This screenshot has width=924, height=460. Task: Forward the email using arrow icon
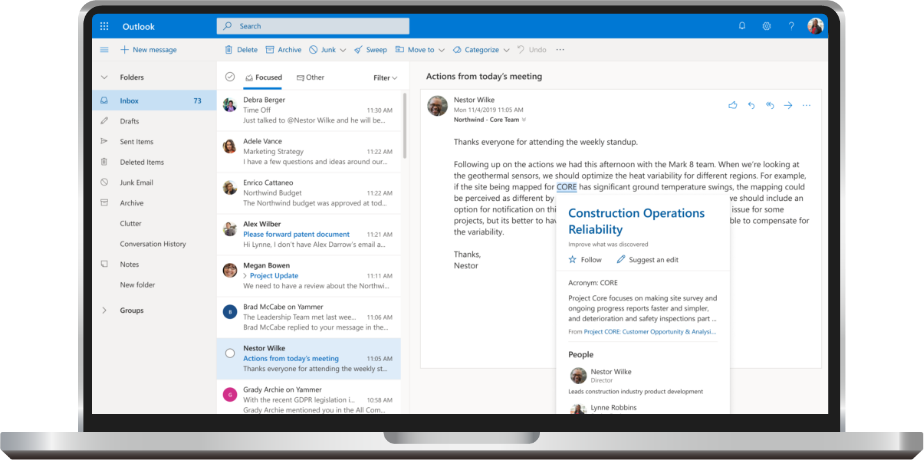[788, 105]
